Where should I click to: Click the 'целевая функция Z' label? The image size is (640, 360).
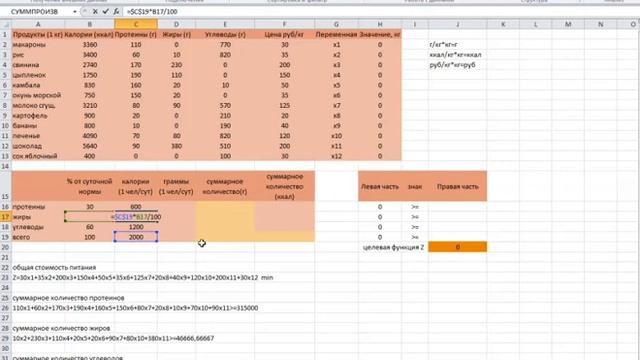[393, 247]
